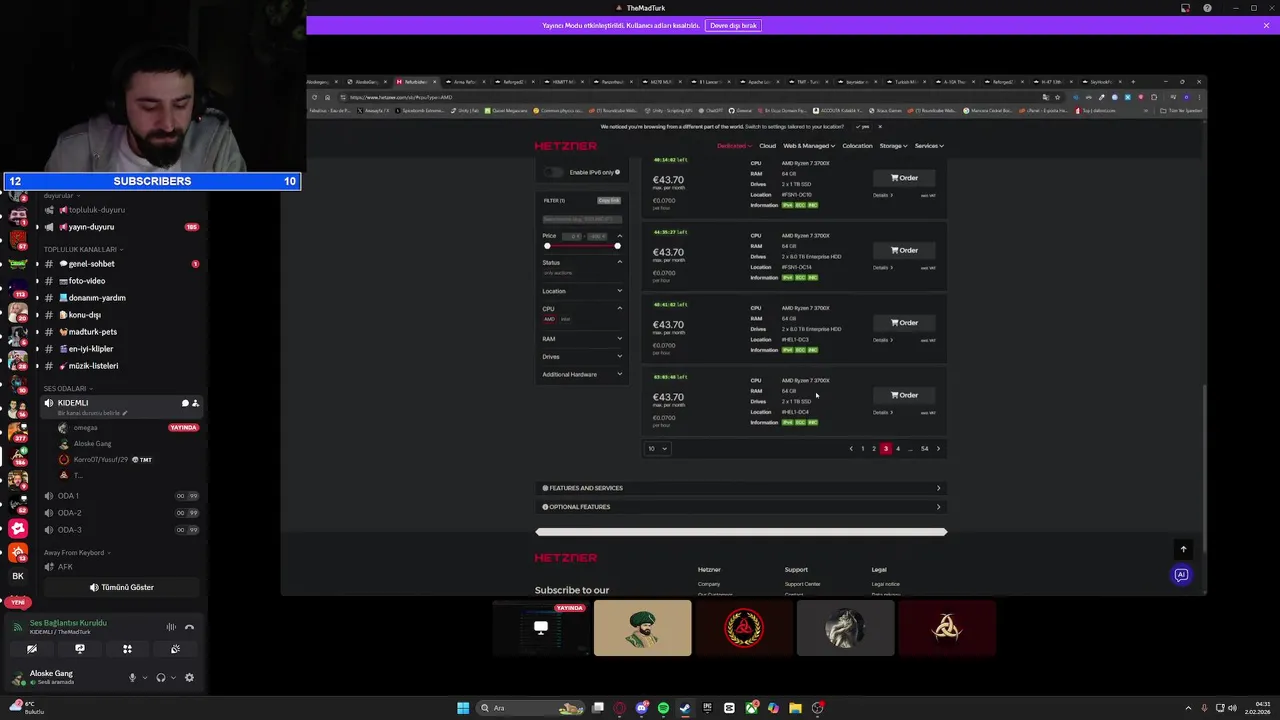Invite people to KIDEMLI channel
The height and width of the screenshot is (720, 1280).
click(195, 403)
